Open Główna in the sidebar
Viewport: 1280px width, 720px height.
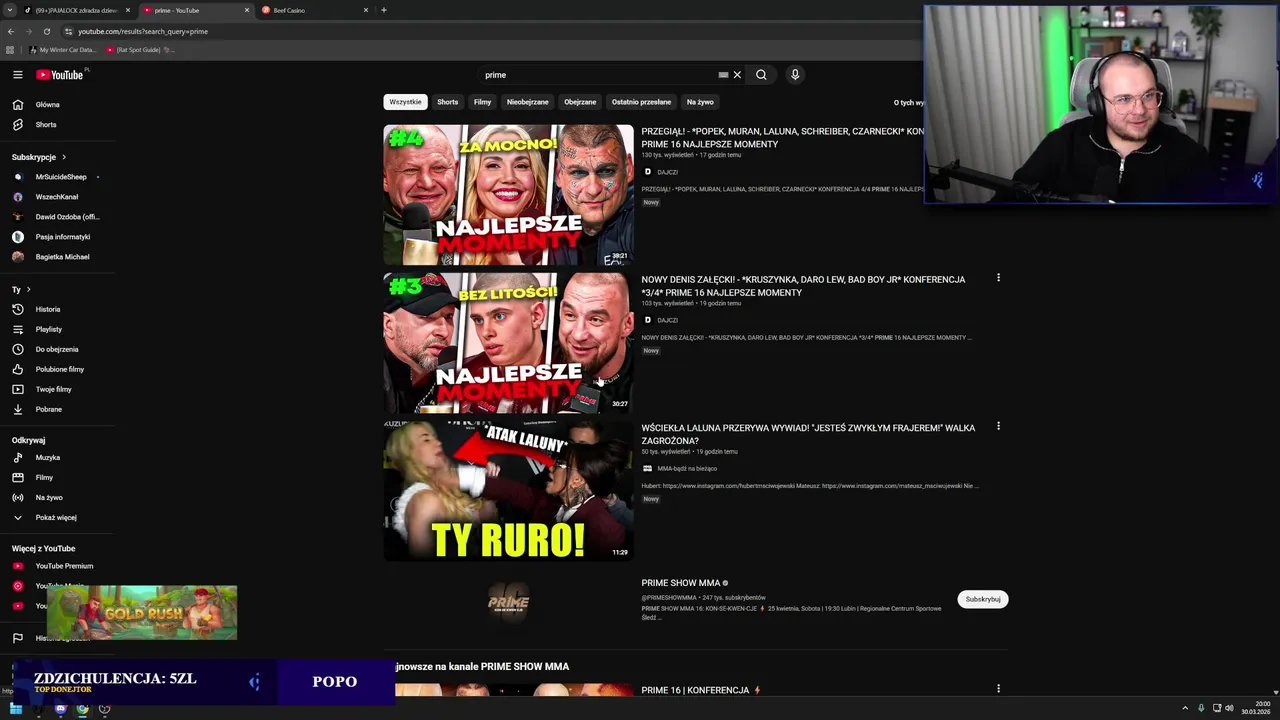click(47, 105)
